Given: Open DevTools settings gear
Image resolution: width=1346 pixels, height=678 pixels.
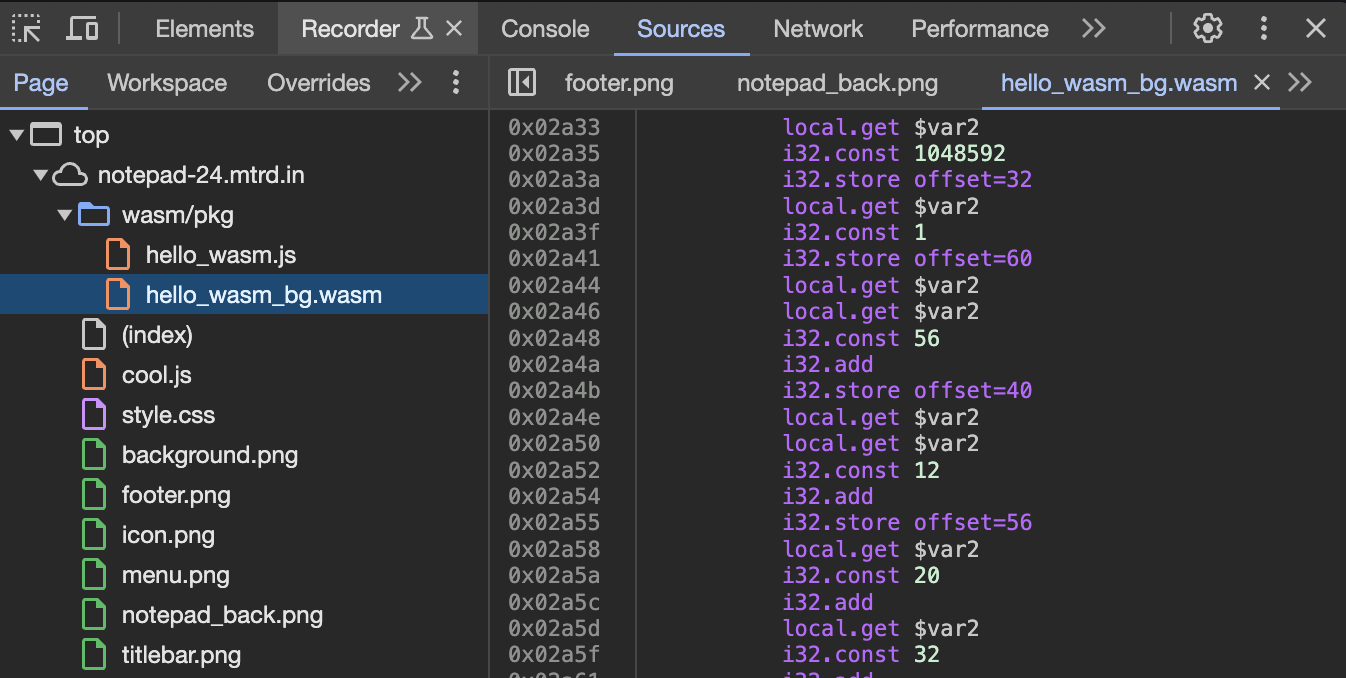Looking at the screenshot, I should tap(1208, 29).
